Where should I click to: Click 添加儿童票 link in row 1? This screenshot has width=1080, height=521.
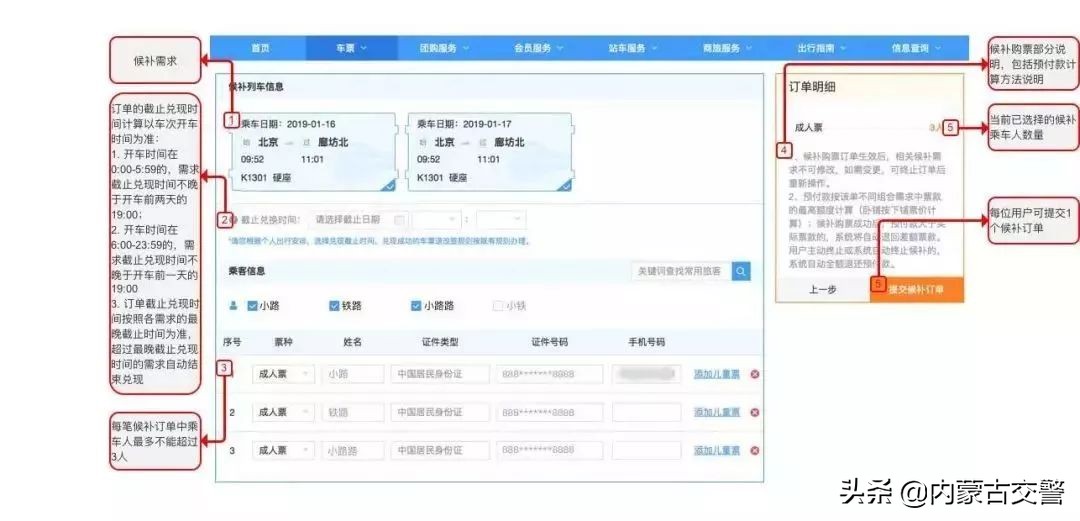[717, 374]
